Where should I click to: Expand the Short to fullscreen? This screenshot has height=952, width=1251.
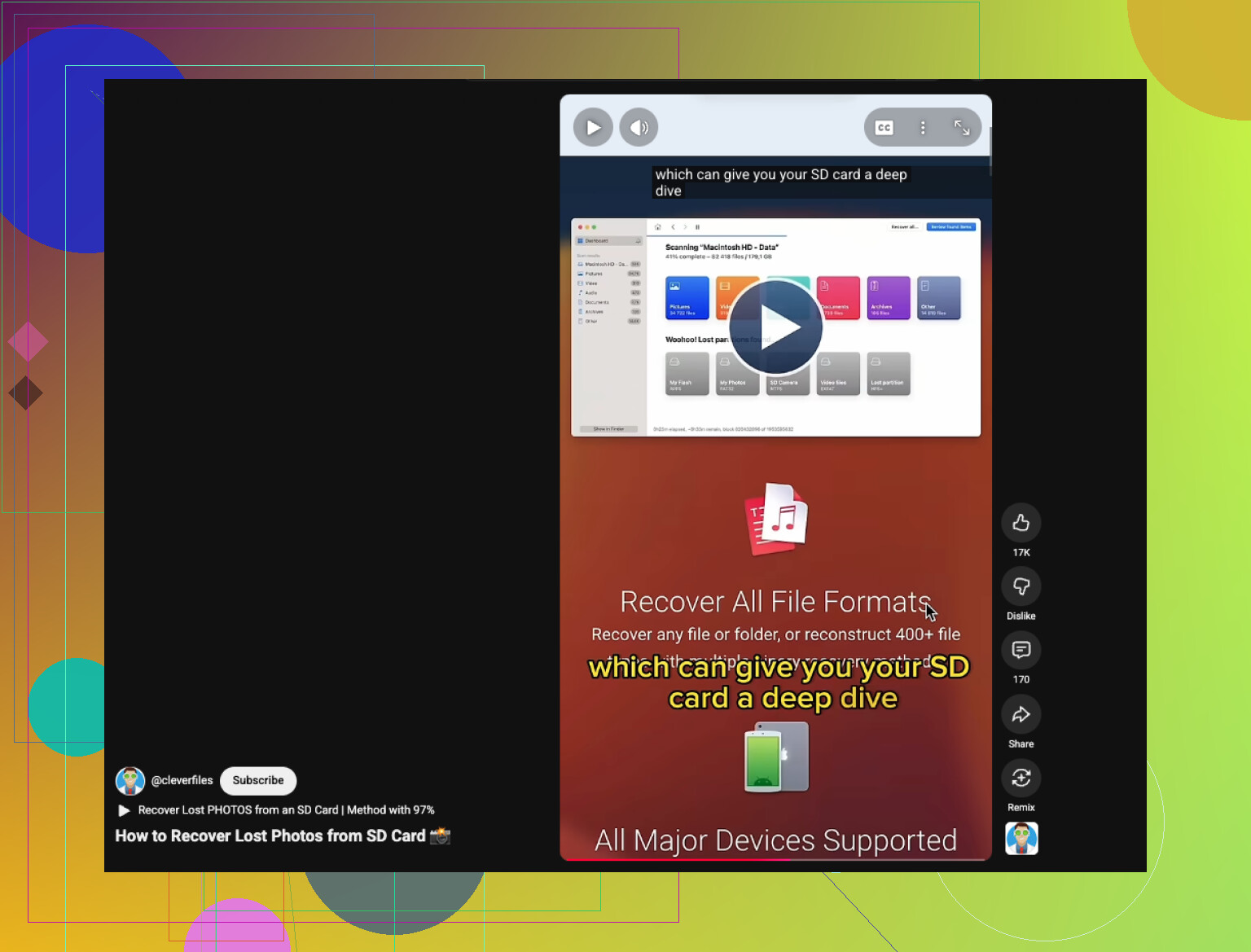962,128
